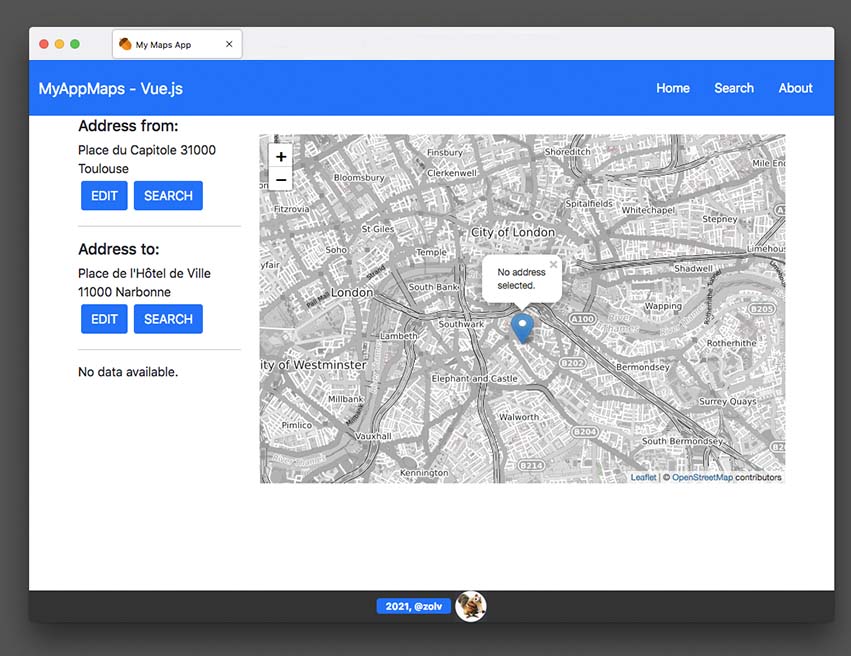Image resolution: width=851 pixels, height=656 pixels.
Task: Click the yellow minimize window button
Action: pyautogui.click(x=59, y=44)
